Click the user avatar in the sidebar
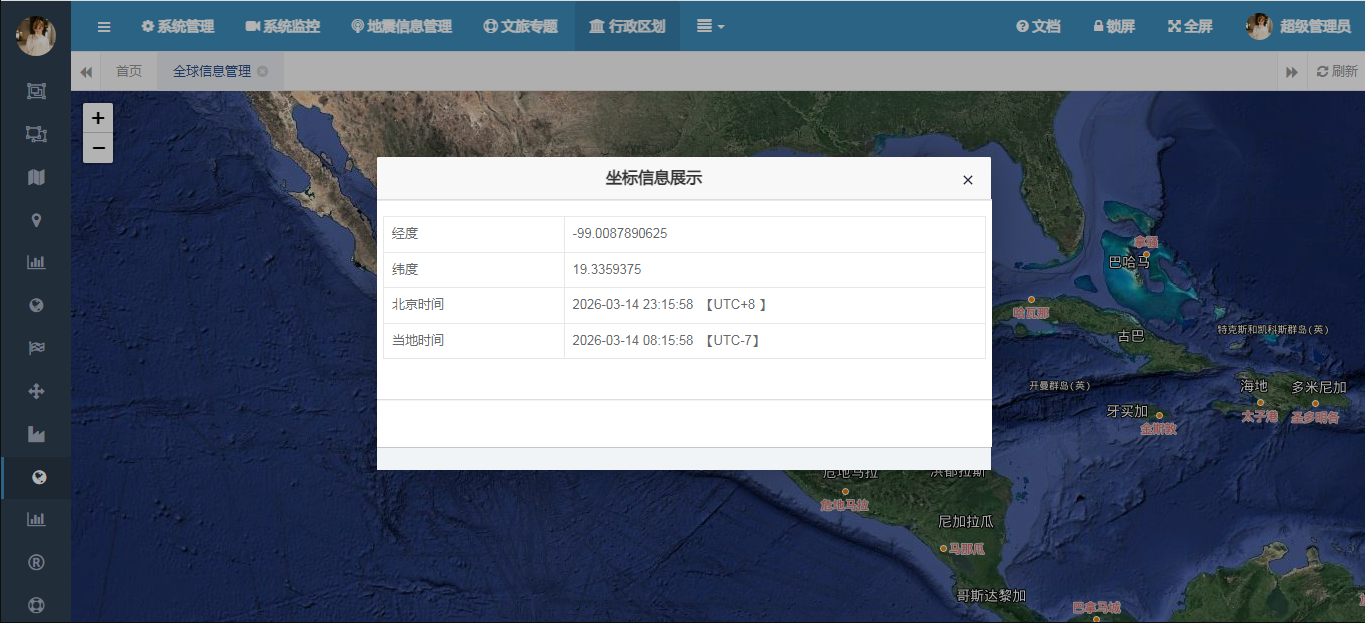Screen dimensions: 1365x623 click(x=36, y=36)
